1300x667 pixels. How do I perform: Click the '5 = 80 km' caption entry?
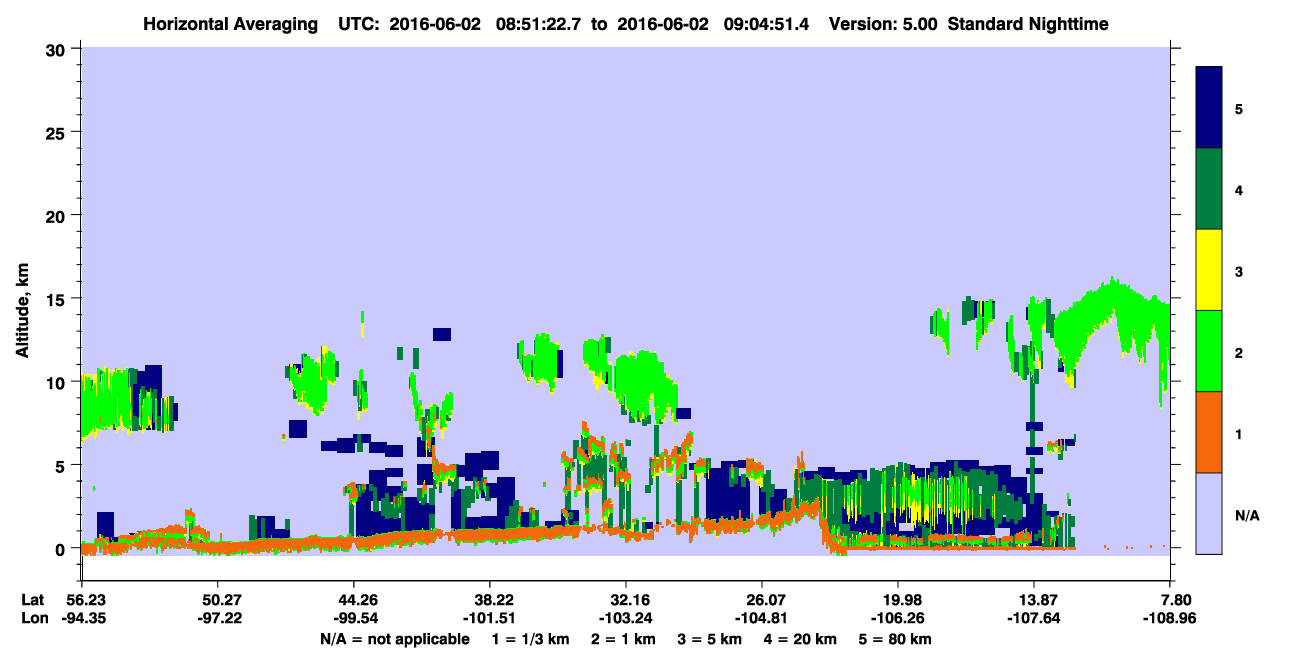[897, 639]
